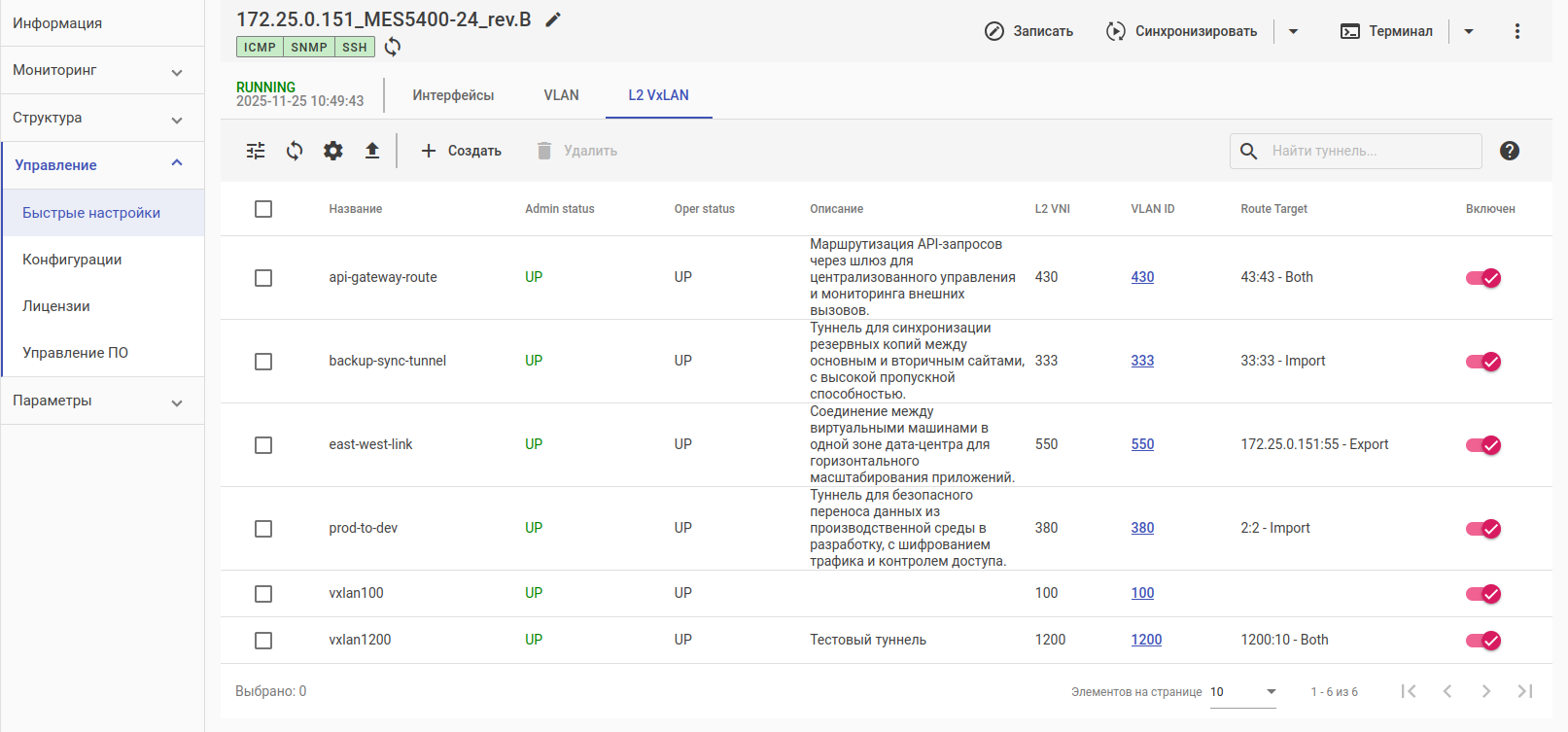Open the Синхронизировать dropdown arrow

(1293, 31)
